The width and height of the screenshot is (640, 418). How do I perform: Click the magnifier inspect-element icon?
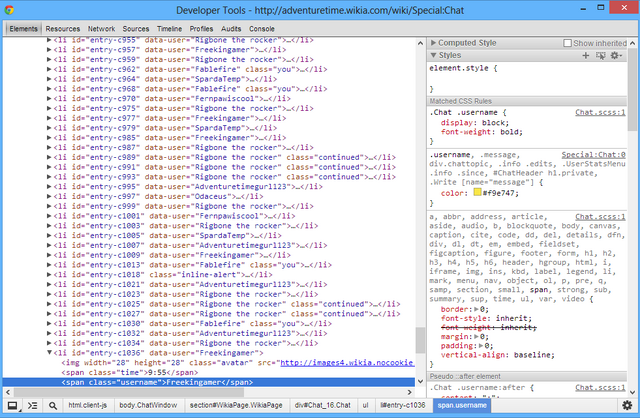pos(53,405)
